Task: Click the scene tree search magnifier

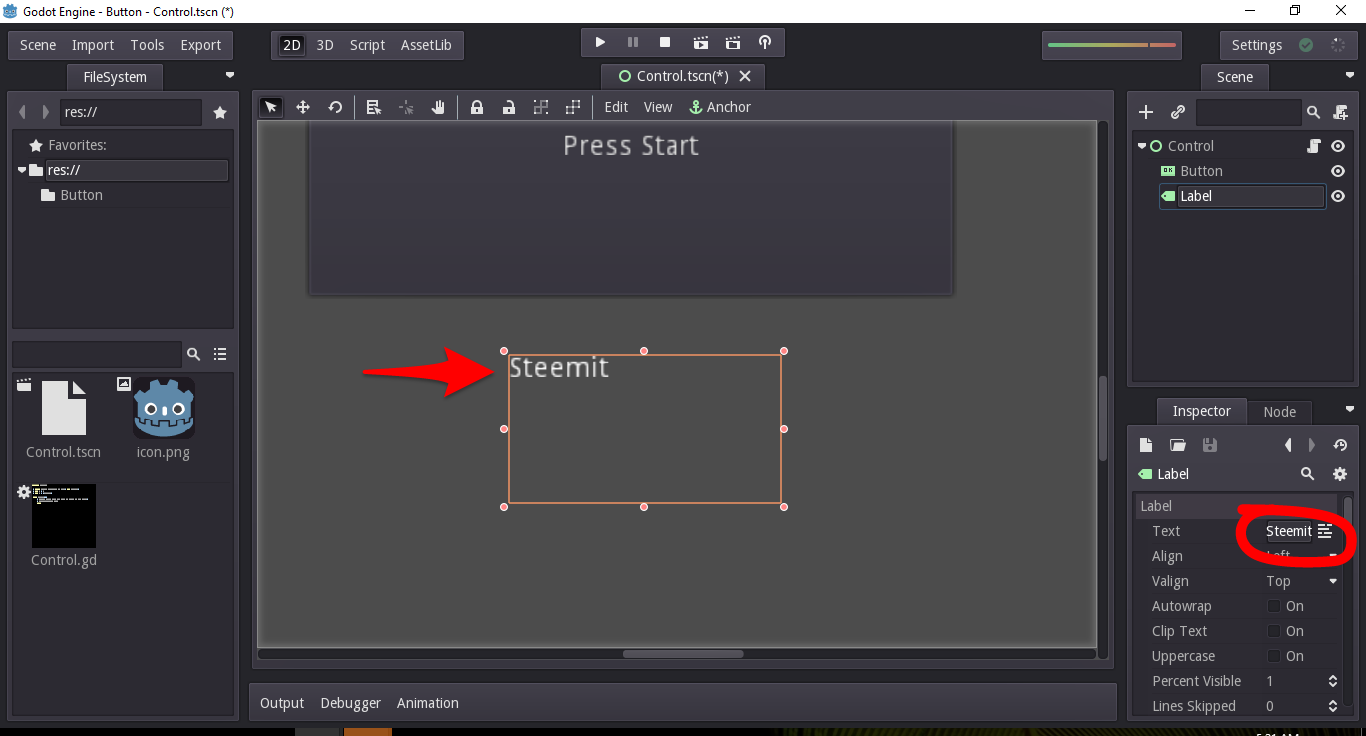Action: click(x=1314, y=113)
